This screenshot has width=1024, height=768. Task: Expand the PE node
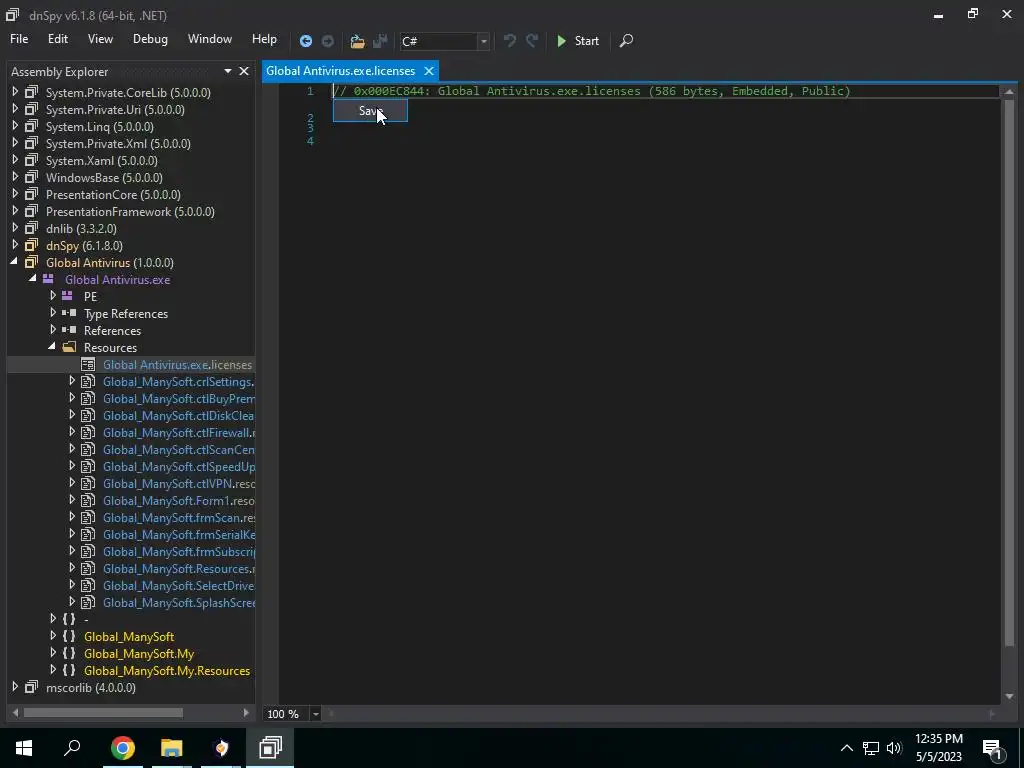tap(53, 296)
